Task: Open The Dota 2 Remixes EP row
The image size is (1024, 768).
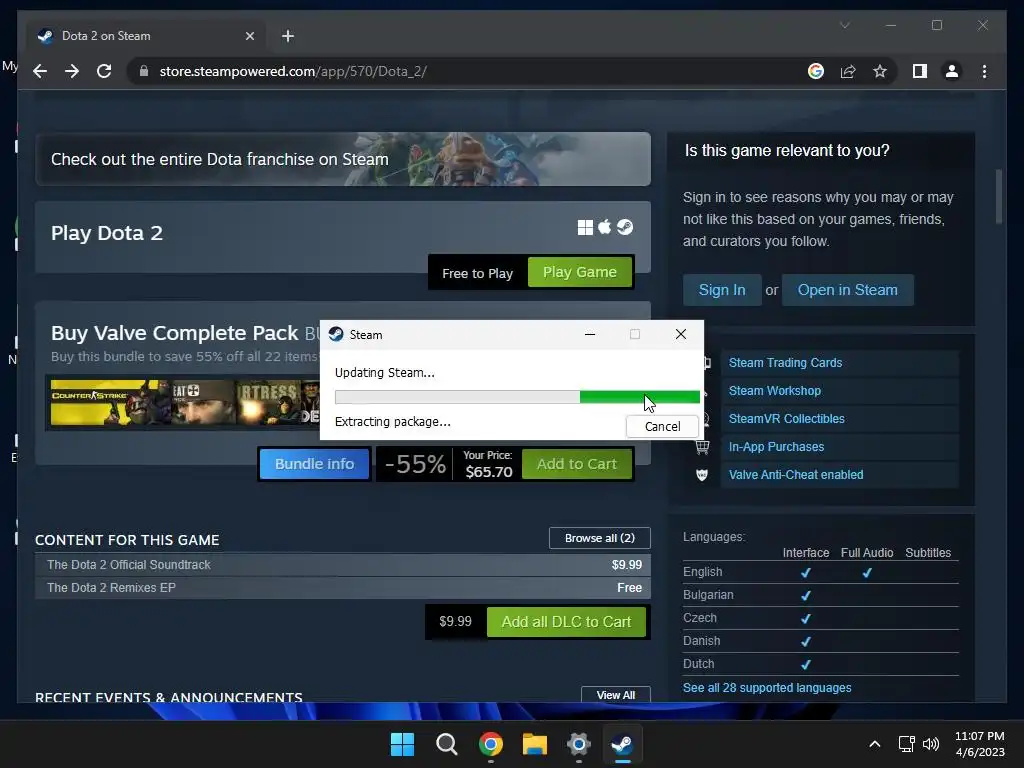Action: pyautogui.click(x=343, y=588)
